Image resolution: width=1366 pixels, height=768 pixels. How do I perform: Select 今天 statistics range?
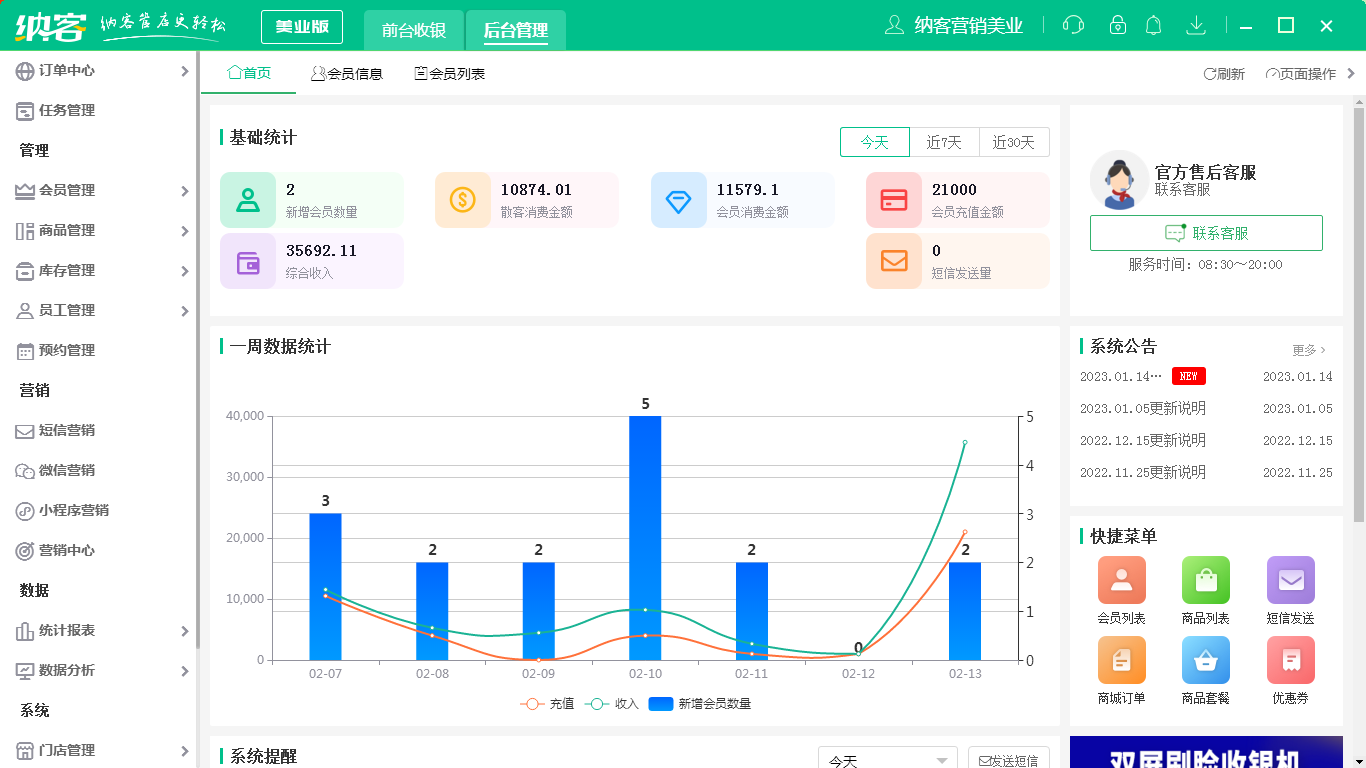[x=875, y=143]
